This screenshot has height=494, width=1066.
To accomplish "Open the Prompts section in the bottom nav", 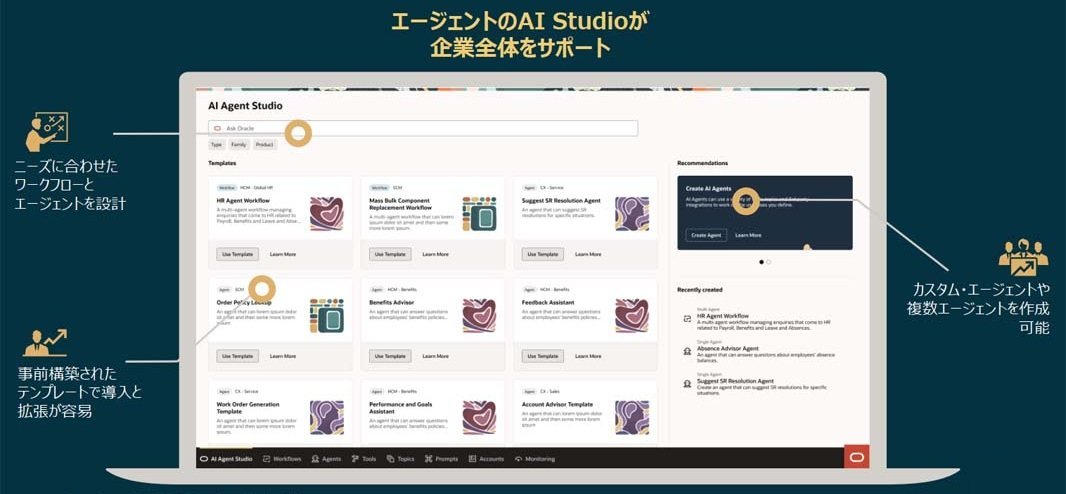I will pyautogui.click(x=441, y=459).
